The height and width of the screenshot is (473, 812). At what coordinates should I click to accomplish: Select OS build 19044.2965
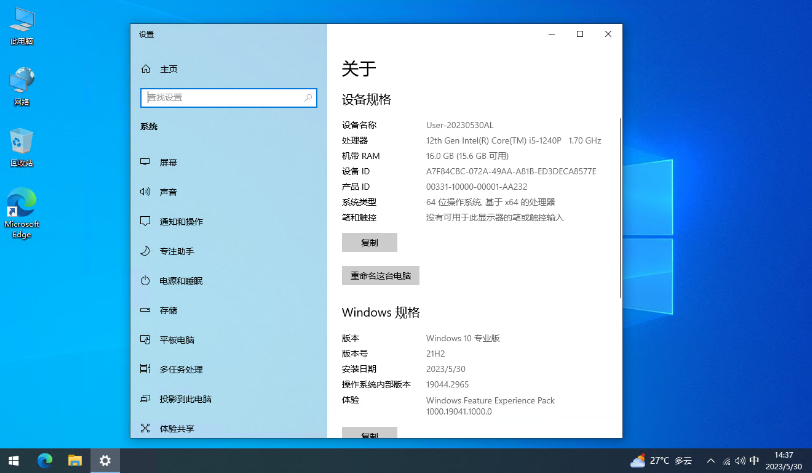point(447,384)
